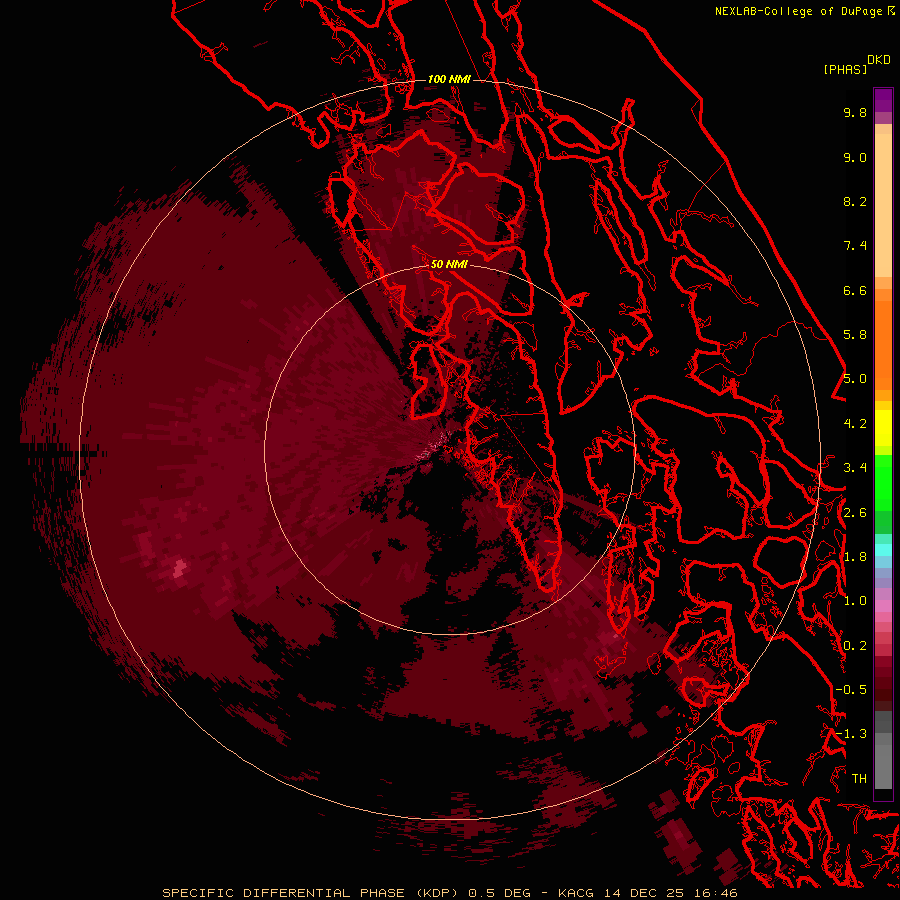Click the 6.6 legend value
This screenshot has height=900, width=900.
855,290
